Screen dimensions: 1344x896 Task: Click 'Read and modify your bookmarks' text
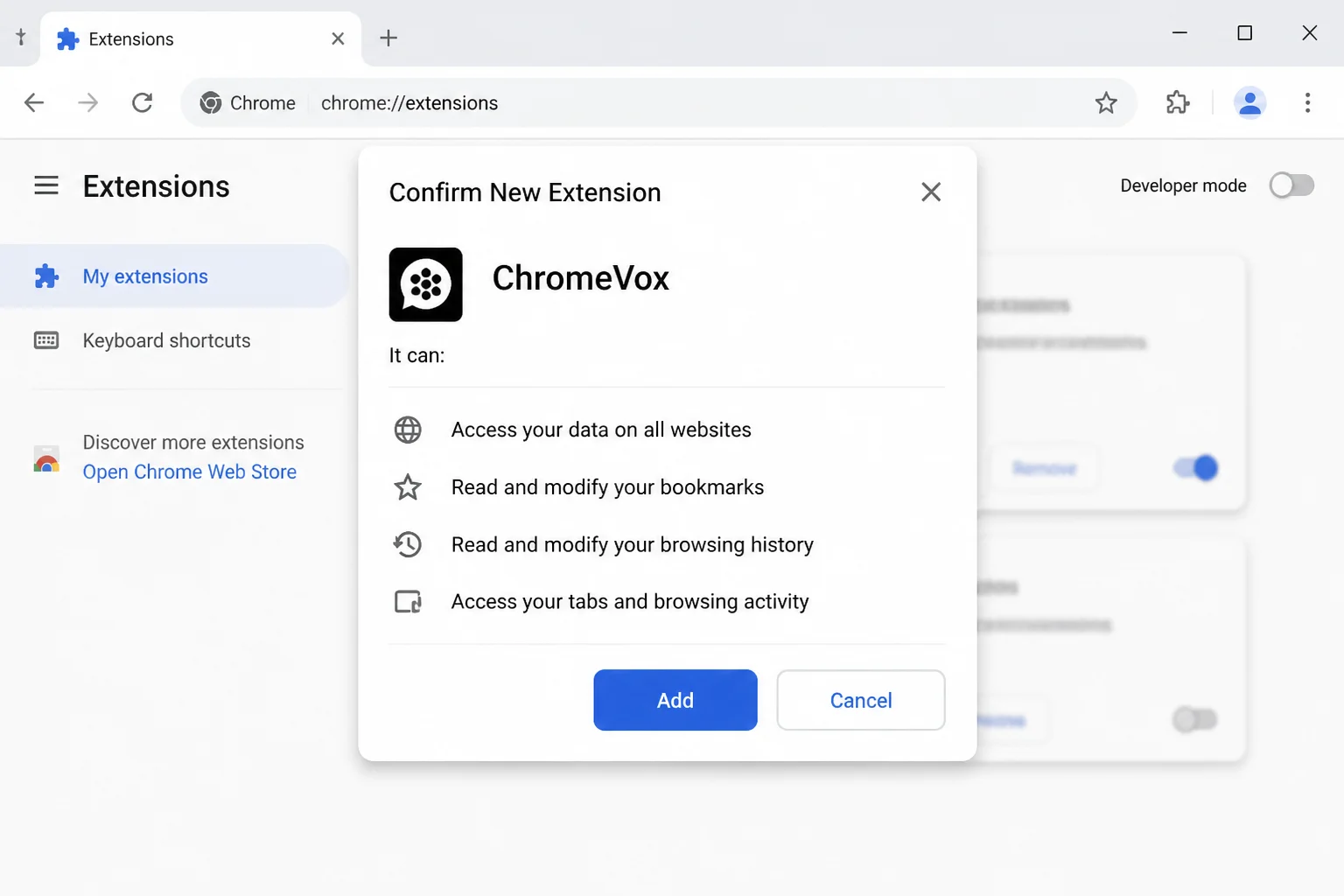pos(607,487)
